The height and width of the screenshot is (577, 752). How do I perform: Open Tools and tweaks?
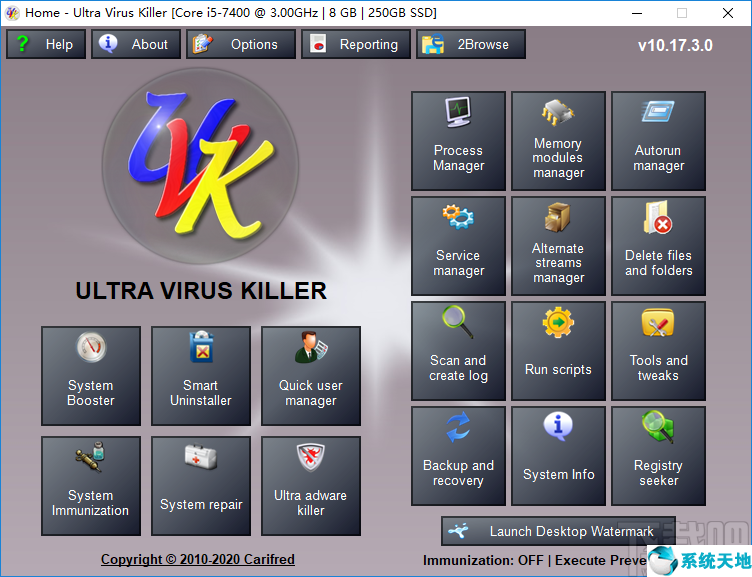[x=658, y=351]
